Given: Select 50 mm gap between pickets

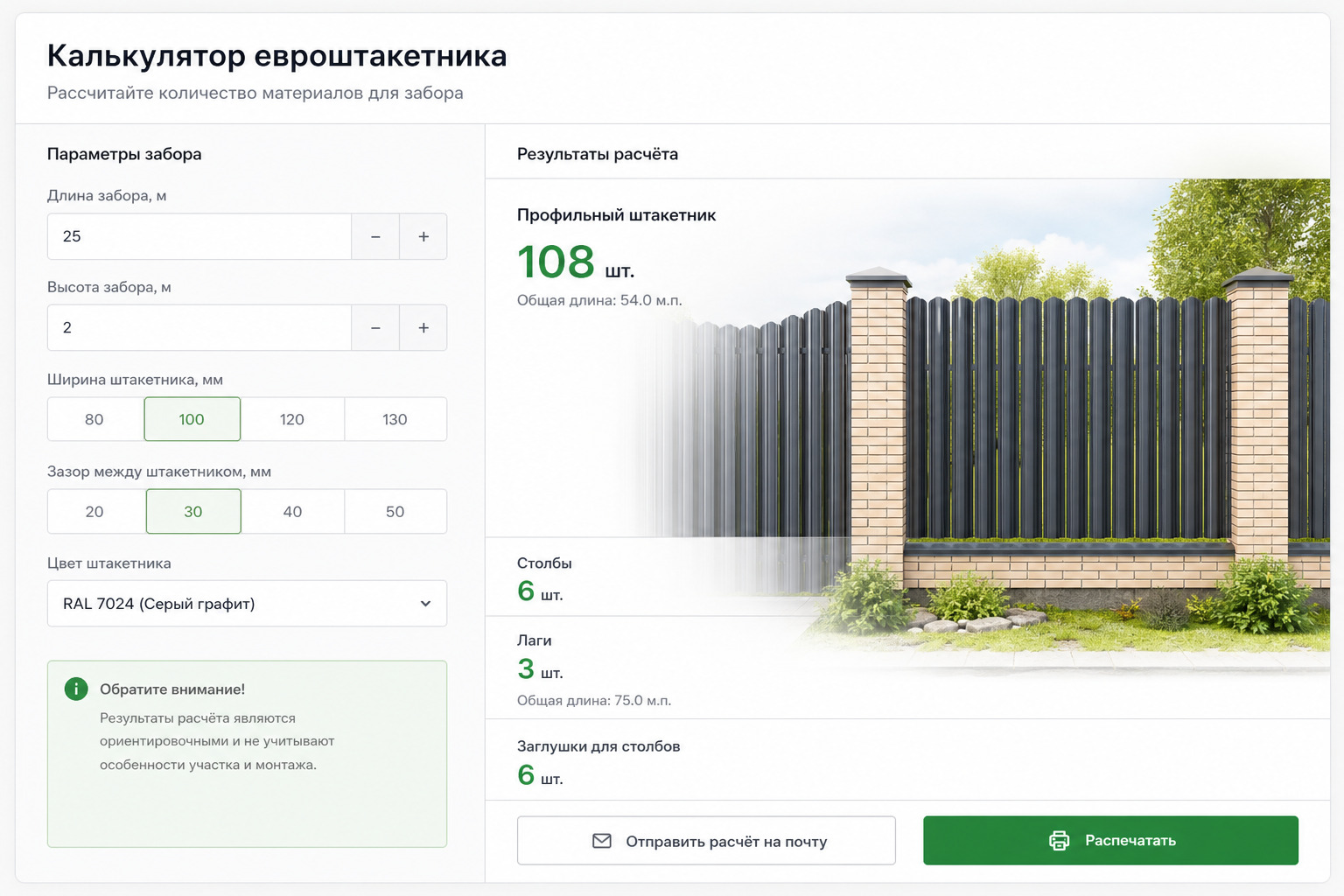Looking at the screenshot, I should point(395,511).
